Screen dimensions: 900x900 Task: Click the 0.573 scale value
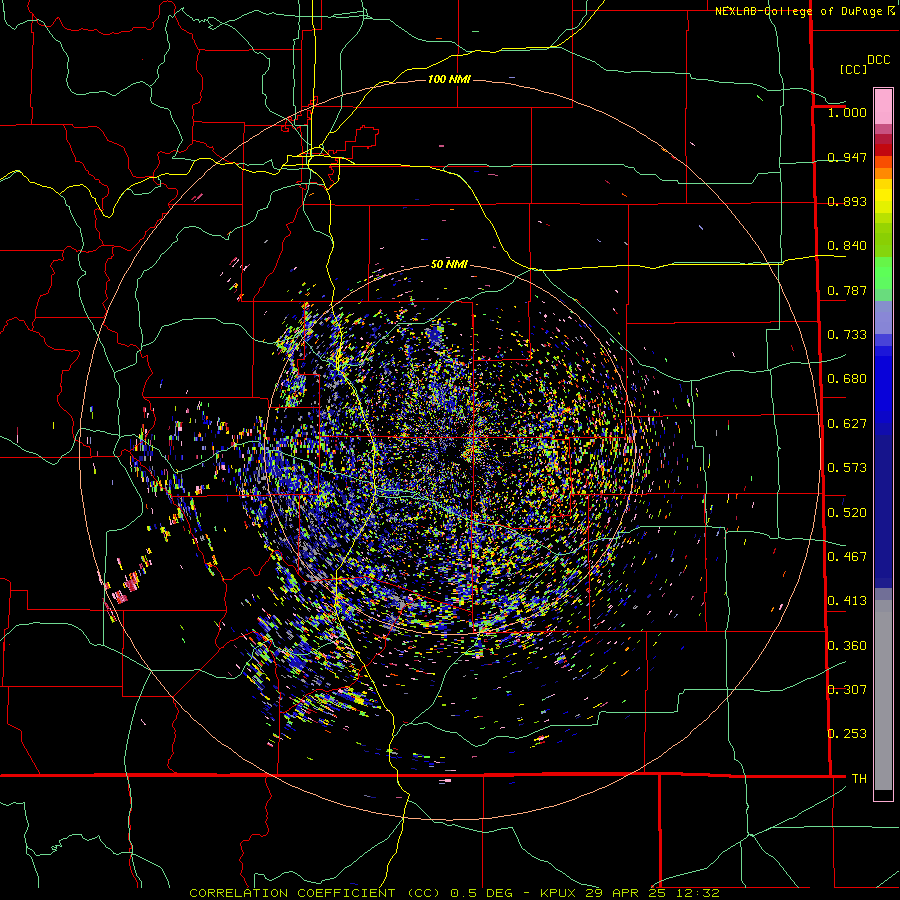click(847, 468)
